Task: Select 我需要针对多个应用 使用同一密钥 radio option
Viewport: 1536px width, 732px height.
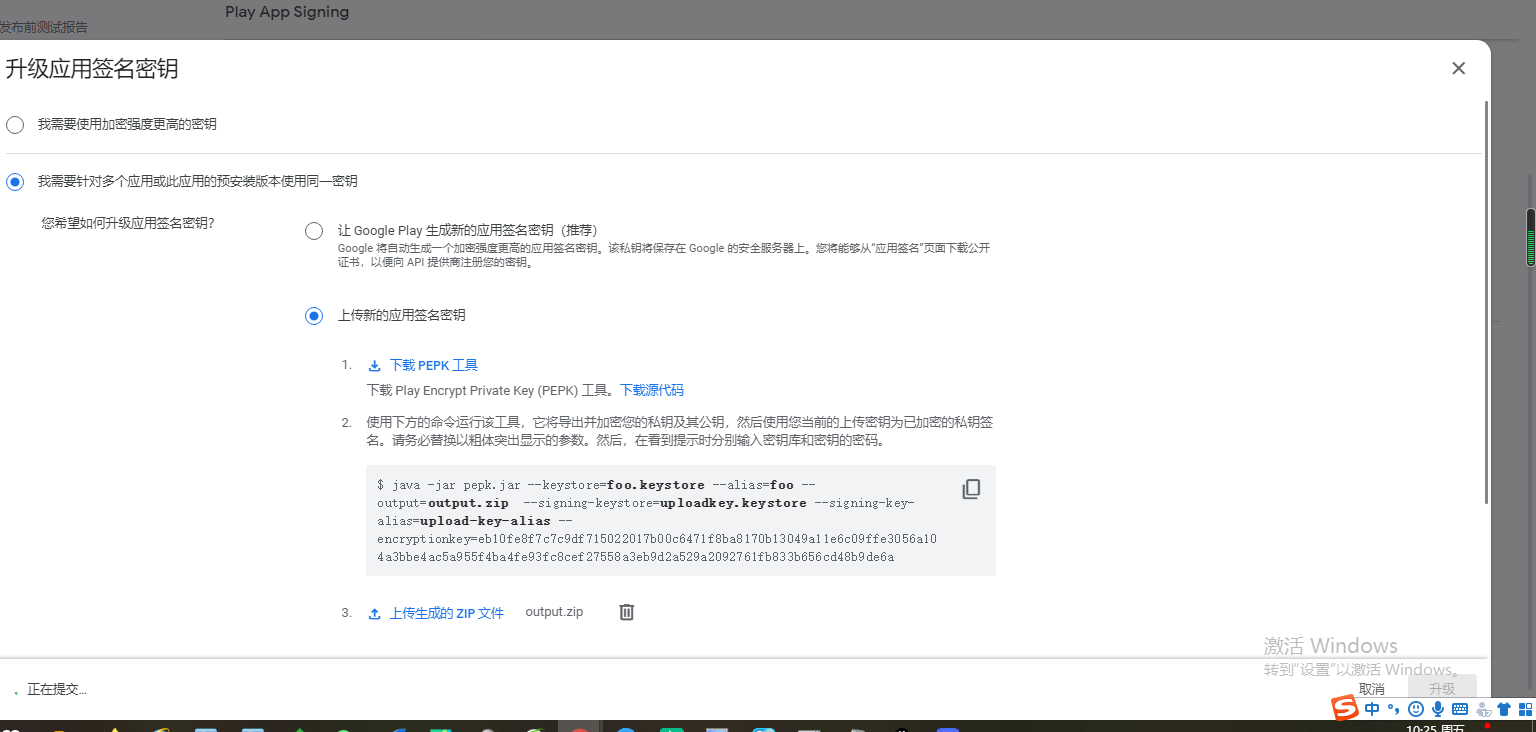Action: [x=15, y=182]
